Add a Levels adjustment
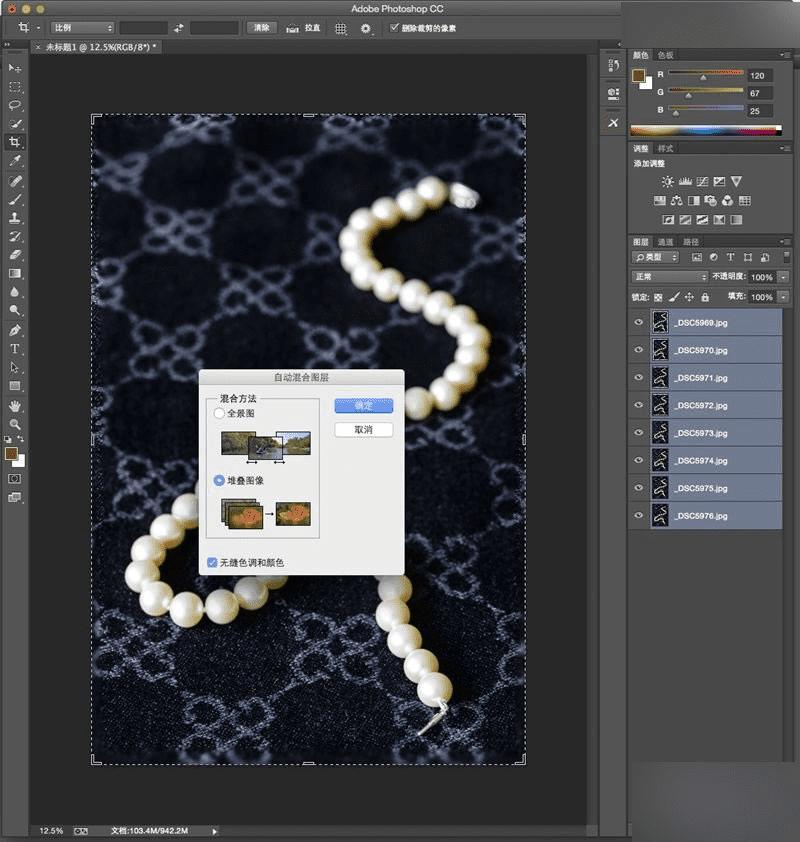This screenshot has height=842, width=800. [685, 182]
